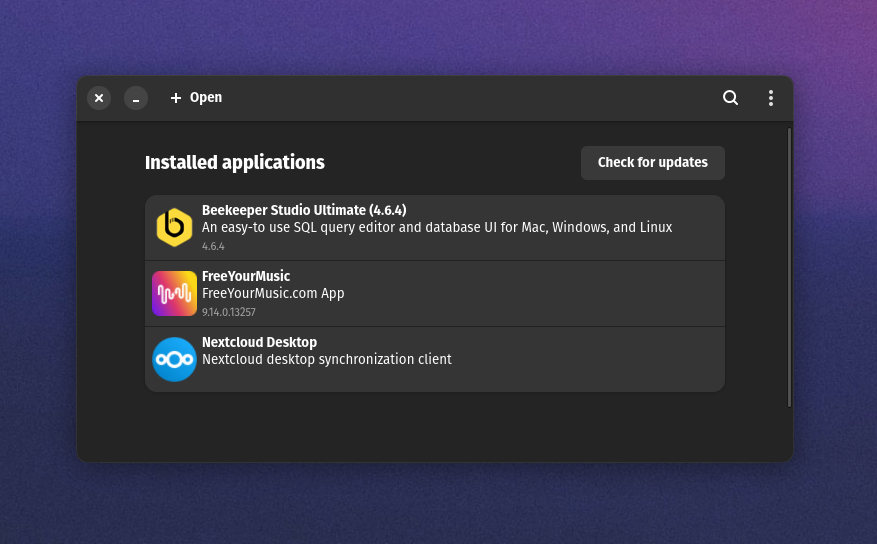This screenshot has height=544, width=877.
Task: Select Beekeeper Studio Ultimate (4.6.4) title
Action: click(304, 210)
